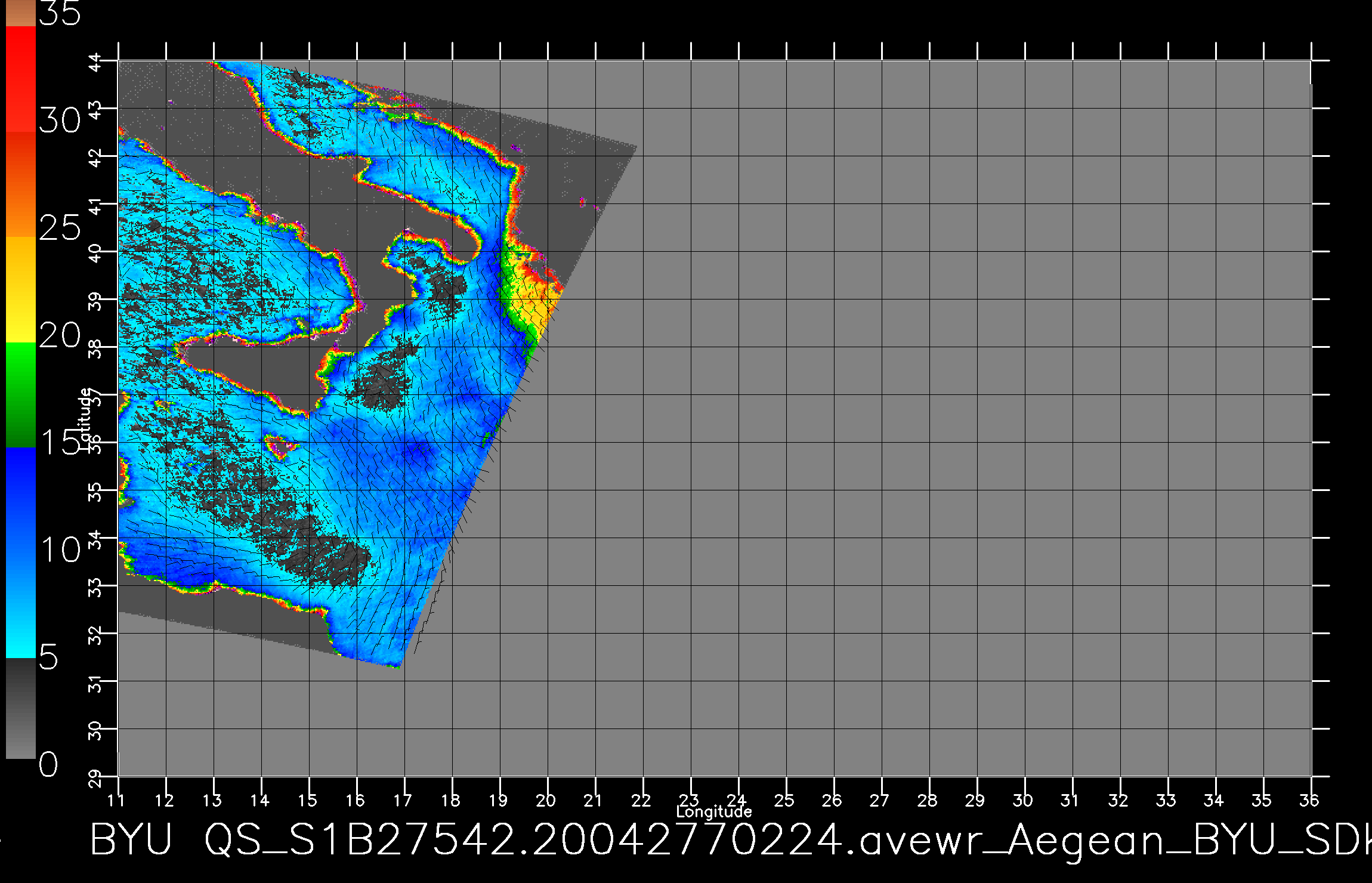
Task: Click latitude tick label 42
Action: tap(95, 157)
